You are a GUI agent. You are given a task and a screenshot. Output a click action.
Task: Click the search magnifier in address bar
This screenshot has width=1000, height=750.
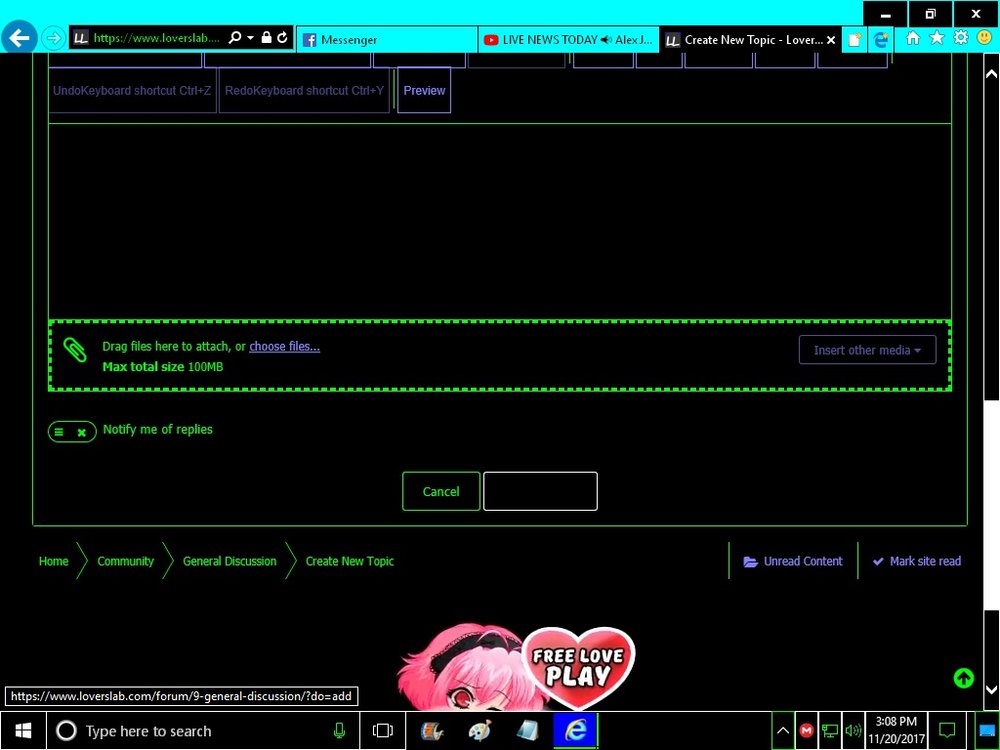pyautogui.click(x=235, y=38)
